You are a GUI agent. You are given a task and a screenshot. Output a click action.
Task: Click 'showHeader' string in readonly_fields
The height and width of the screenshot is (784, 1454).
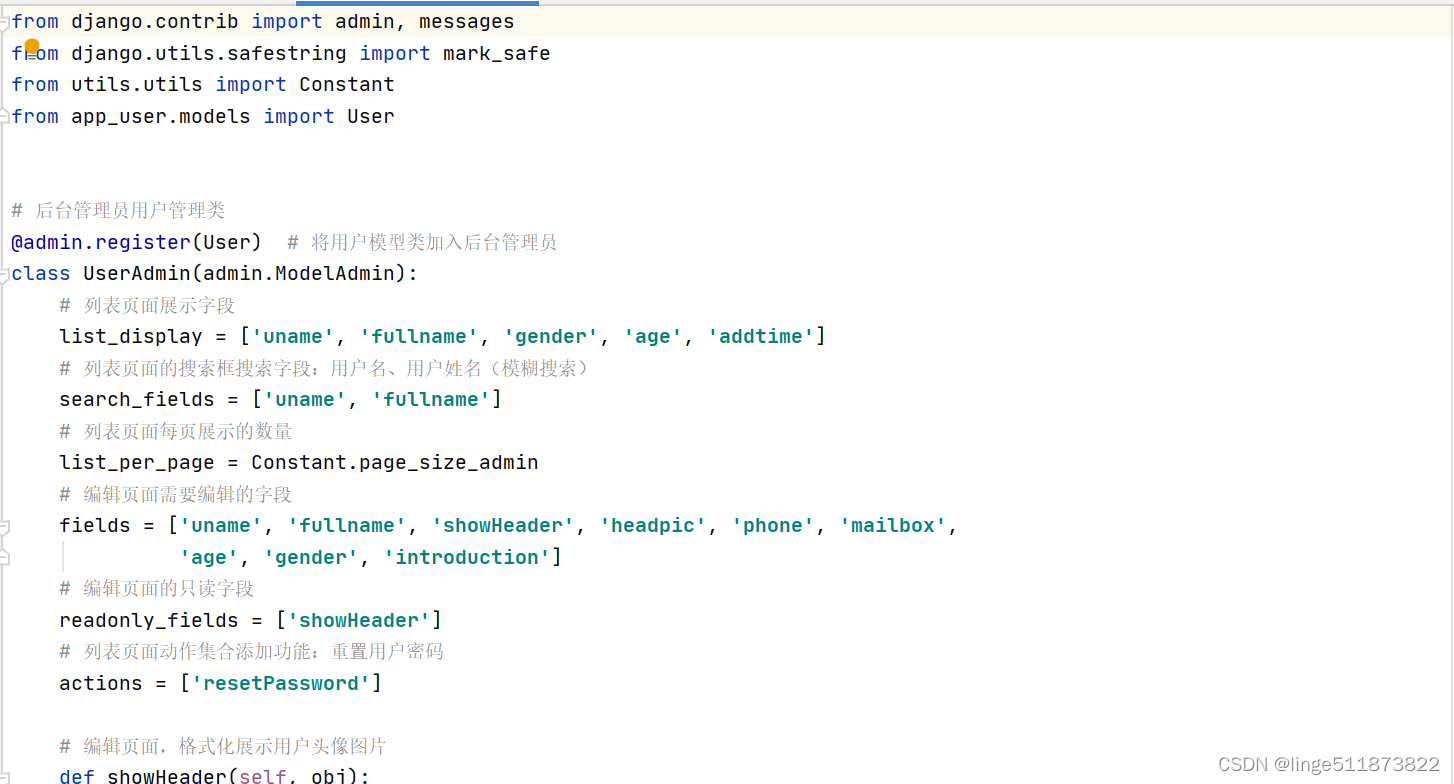click(359, 620)
